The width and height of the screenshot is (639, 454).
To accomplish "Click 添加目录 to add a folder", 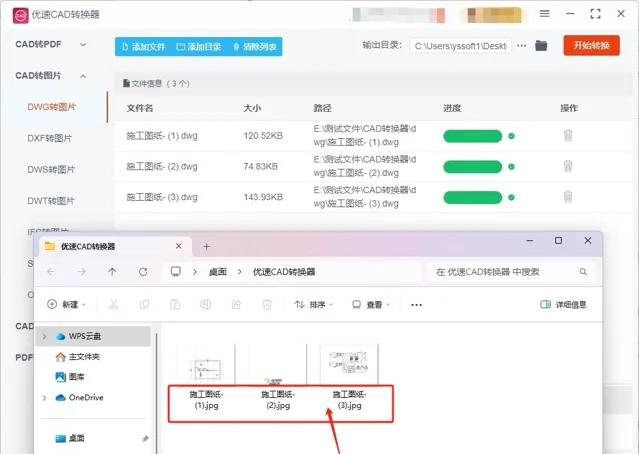I will [x=198, y=47].
